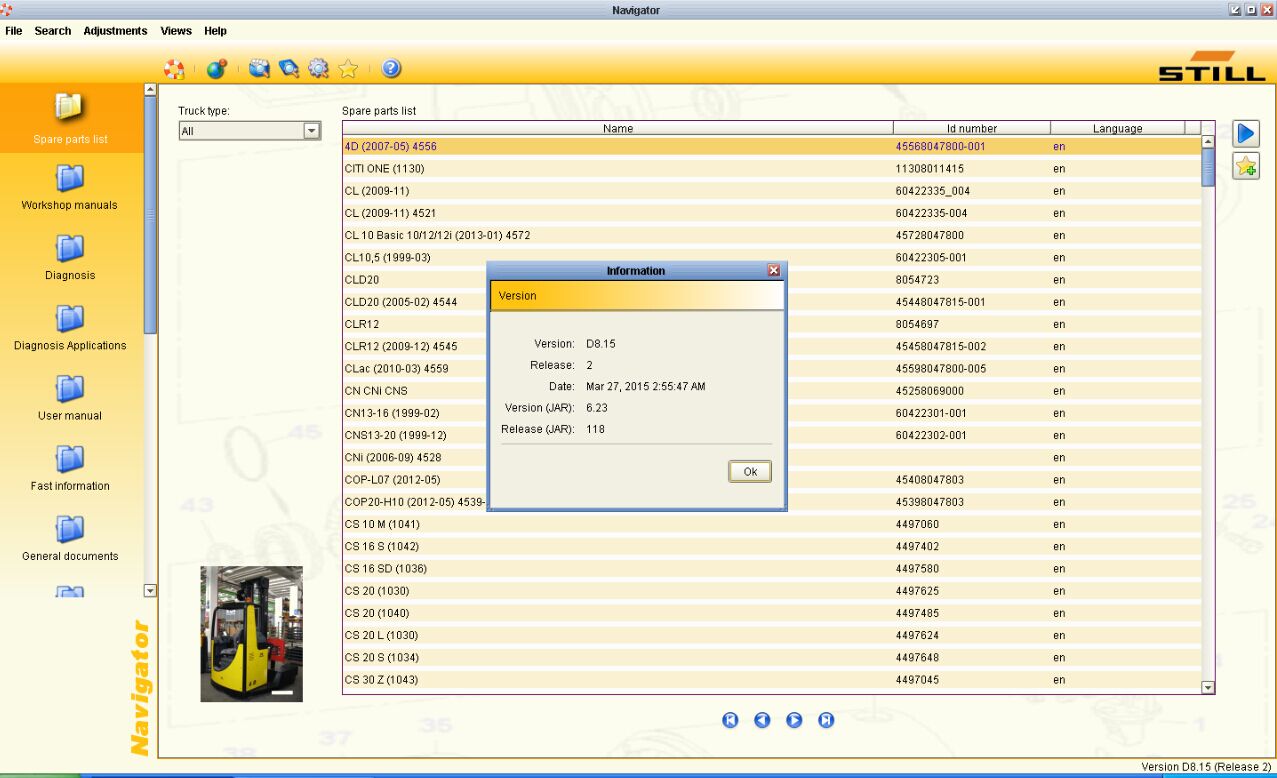The width and height of the screenshot is (1277, 778).
Task: Click Id number 45728047800
Action: 930,235
